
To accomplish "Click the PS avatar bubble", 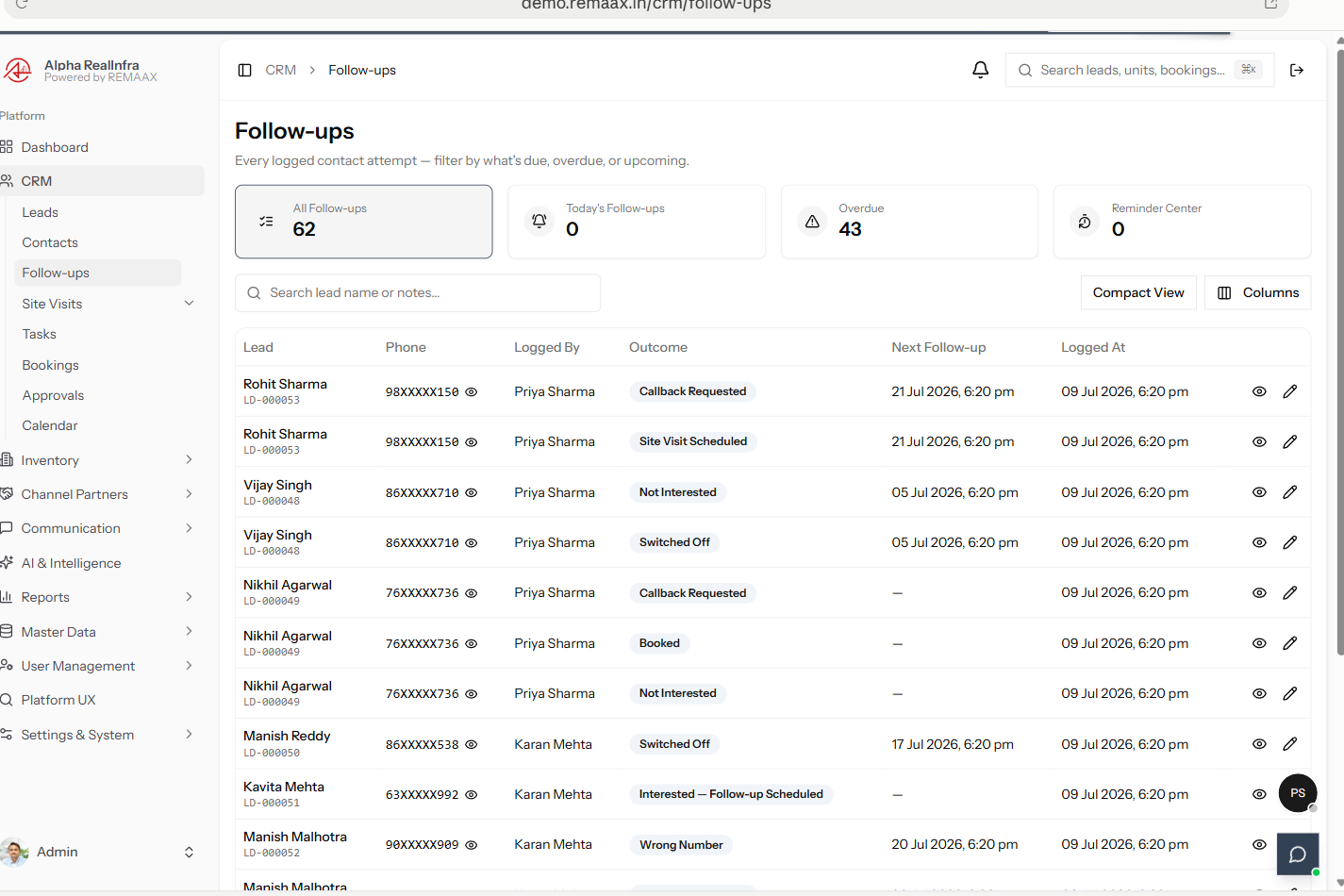I will tap(1298, 793).
